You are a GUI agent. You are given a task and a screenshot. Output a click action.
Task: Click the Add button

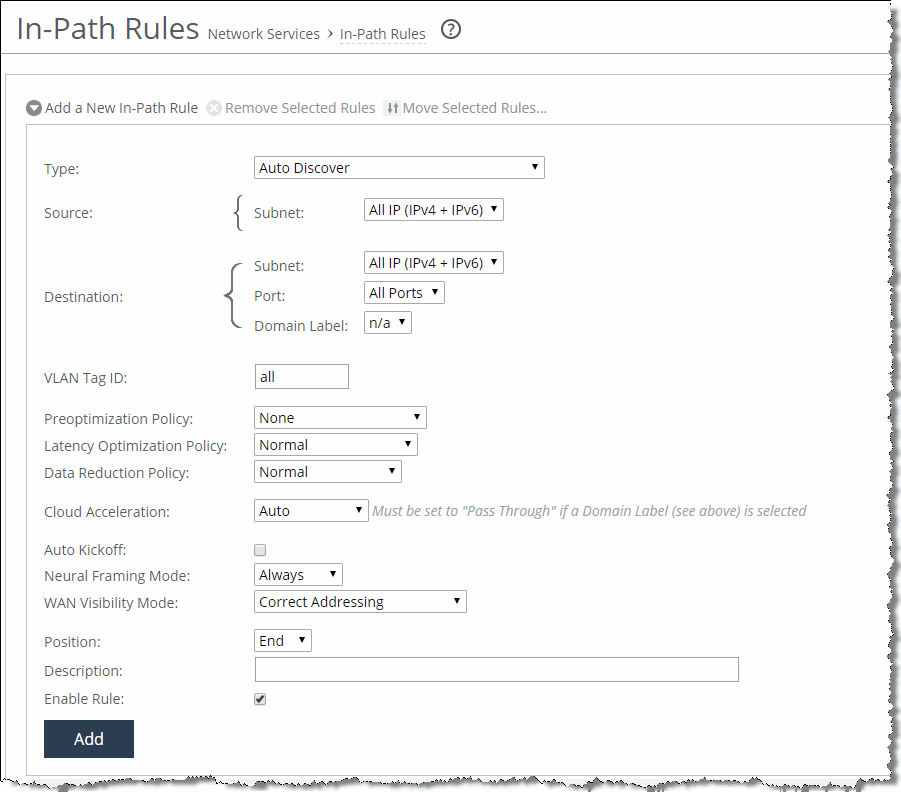[x=89, y=739]
